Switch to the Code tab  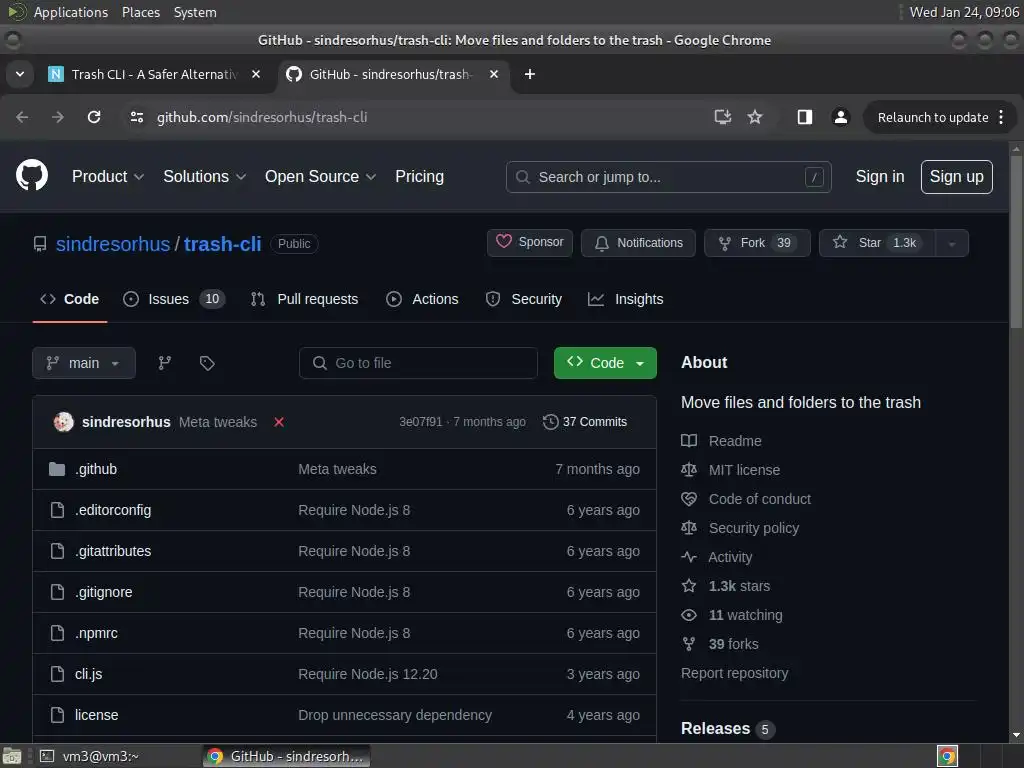point(70,299)
